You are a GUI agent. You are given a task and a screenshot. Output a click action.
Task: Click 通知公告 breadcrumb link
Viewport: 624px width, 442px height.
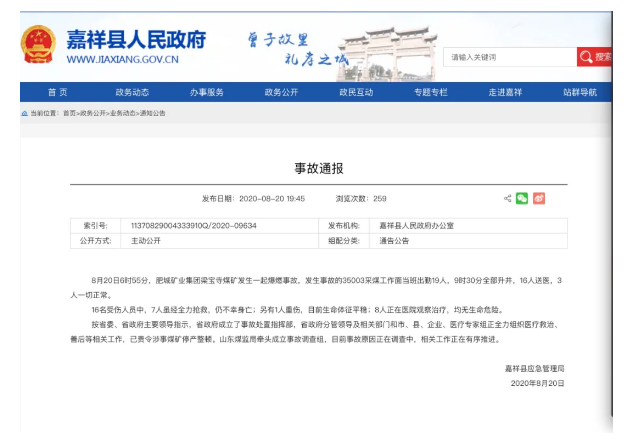[x=152, y=114]
